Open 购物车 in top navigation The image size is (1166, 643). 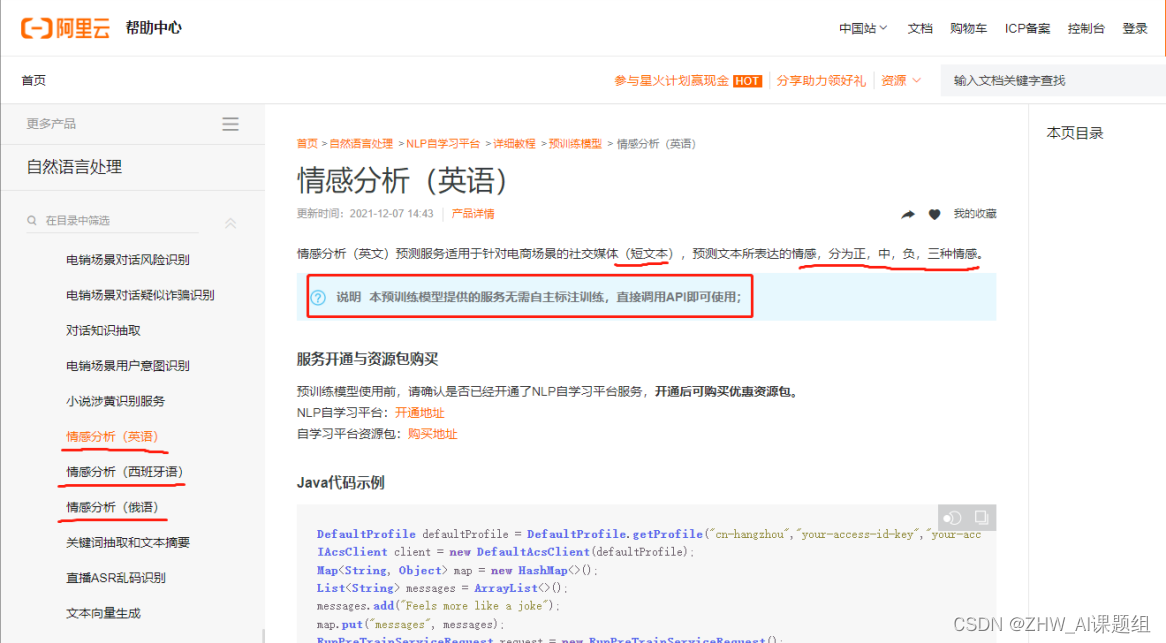point(968,28)
